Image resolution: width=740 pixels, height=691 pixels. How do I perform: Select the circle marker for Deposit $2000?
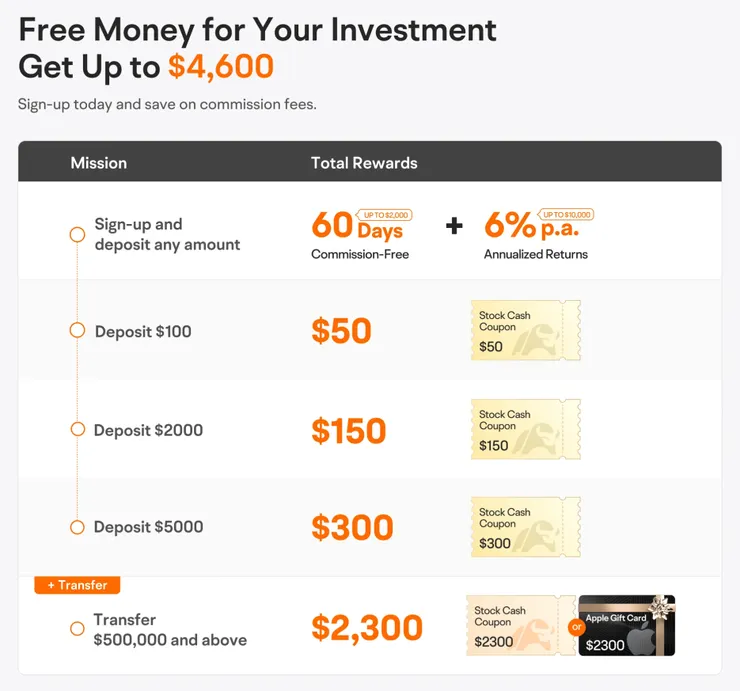[77, 430]
